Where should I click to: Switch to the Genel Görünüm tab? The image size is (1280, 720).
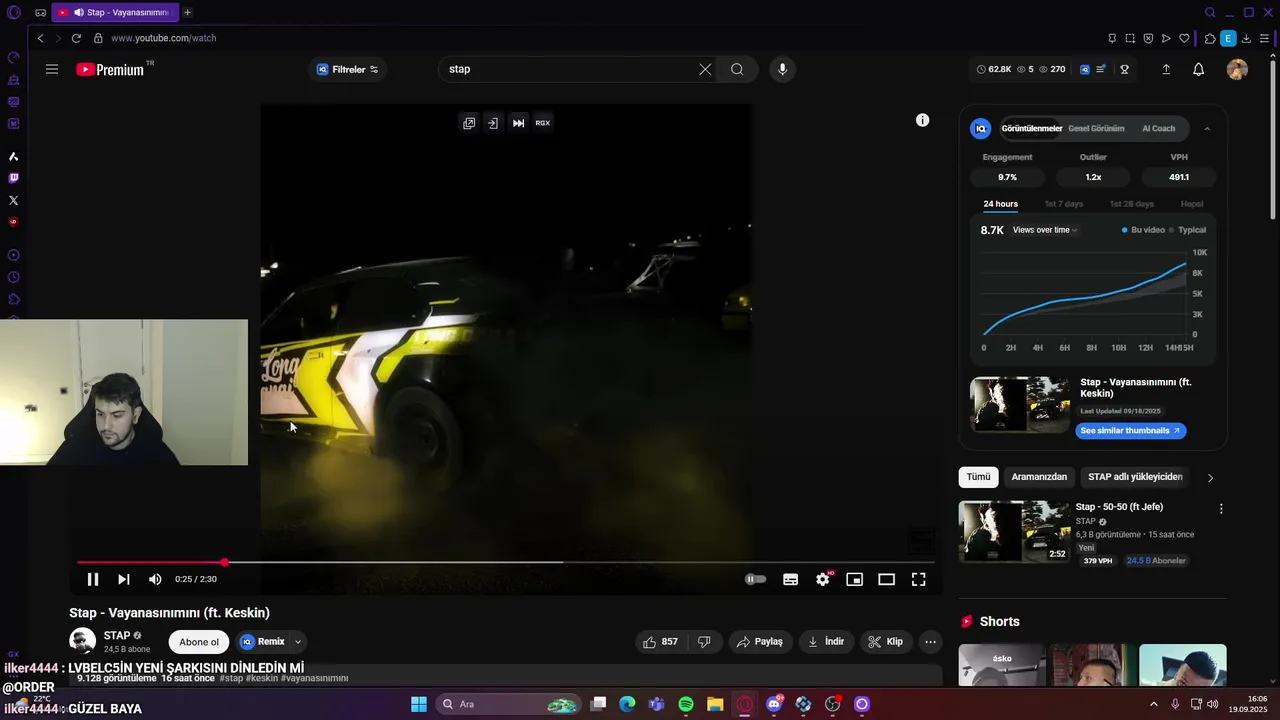[x=1096, y=128]
